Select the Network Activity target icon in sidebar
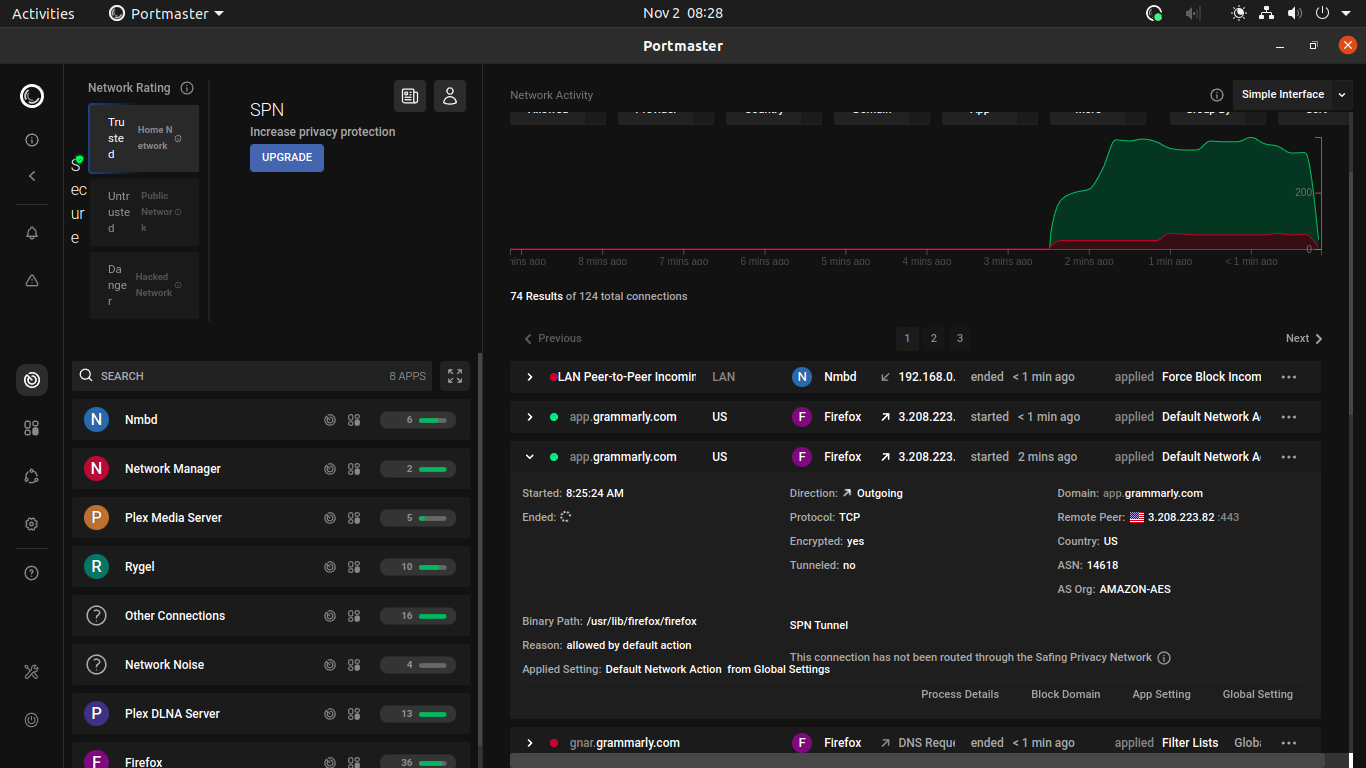This screenshot has width=1366, height=768. (x=31, y=380)
